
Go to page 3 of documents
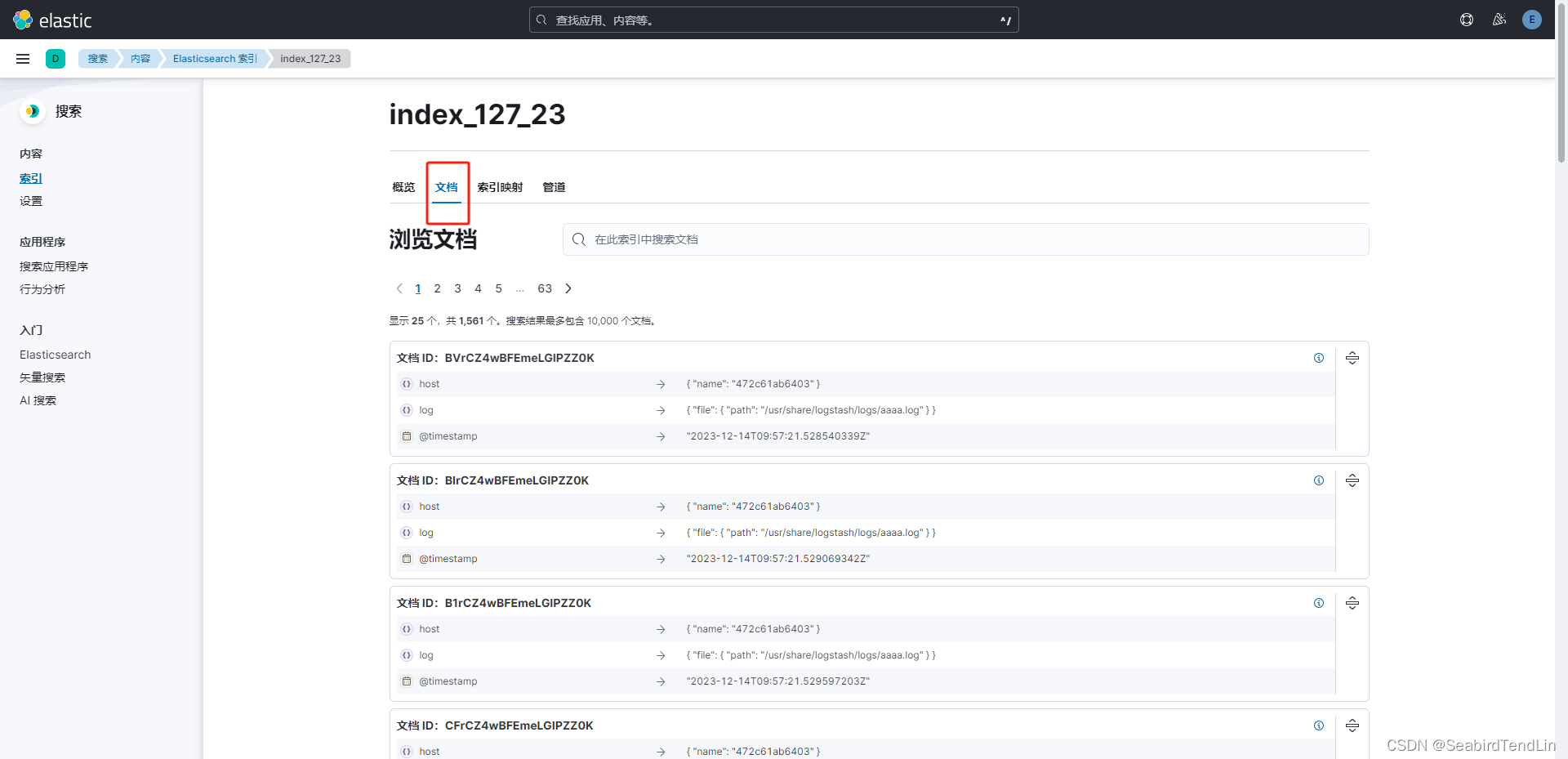(x=458, y=288)
